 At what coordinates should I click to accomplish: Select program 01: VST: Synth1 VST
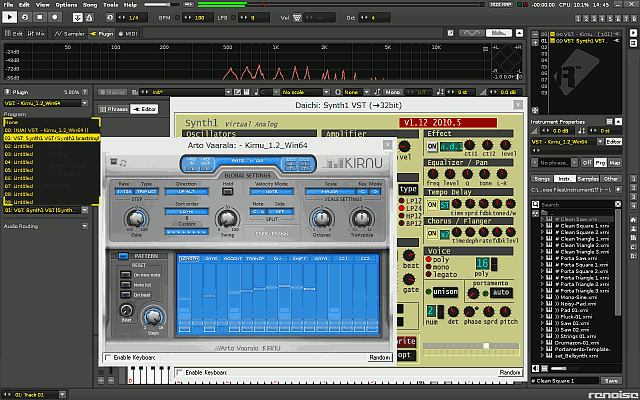click(x=52, y=138)
